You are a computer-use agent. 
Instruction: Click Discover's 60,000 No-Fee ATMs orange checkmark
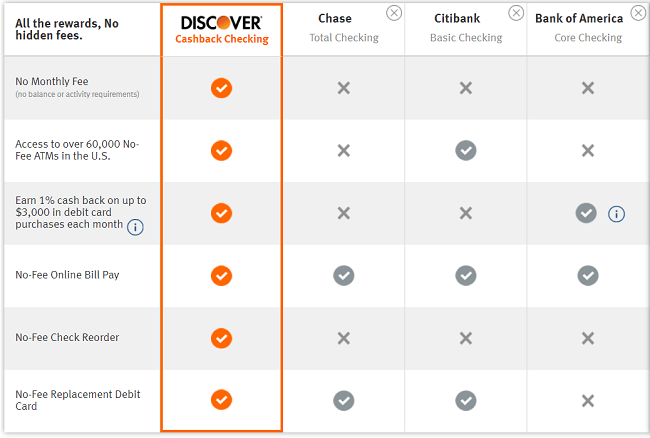[221, 150]
